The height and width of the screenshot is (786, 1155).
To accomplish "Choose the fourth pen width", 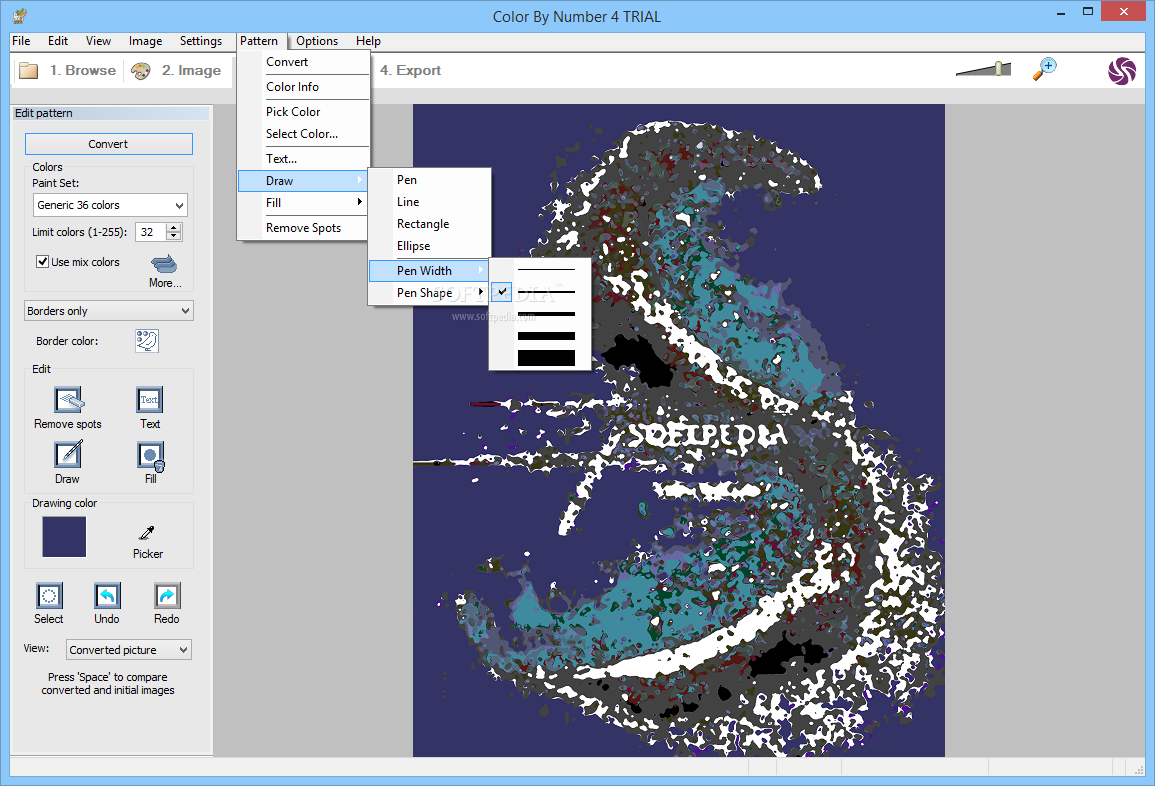I will click(x=546, y=336).
